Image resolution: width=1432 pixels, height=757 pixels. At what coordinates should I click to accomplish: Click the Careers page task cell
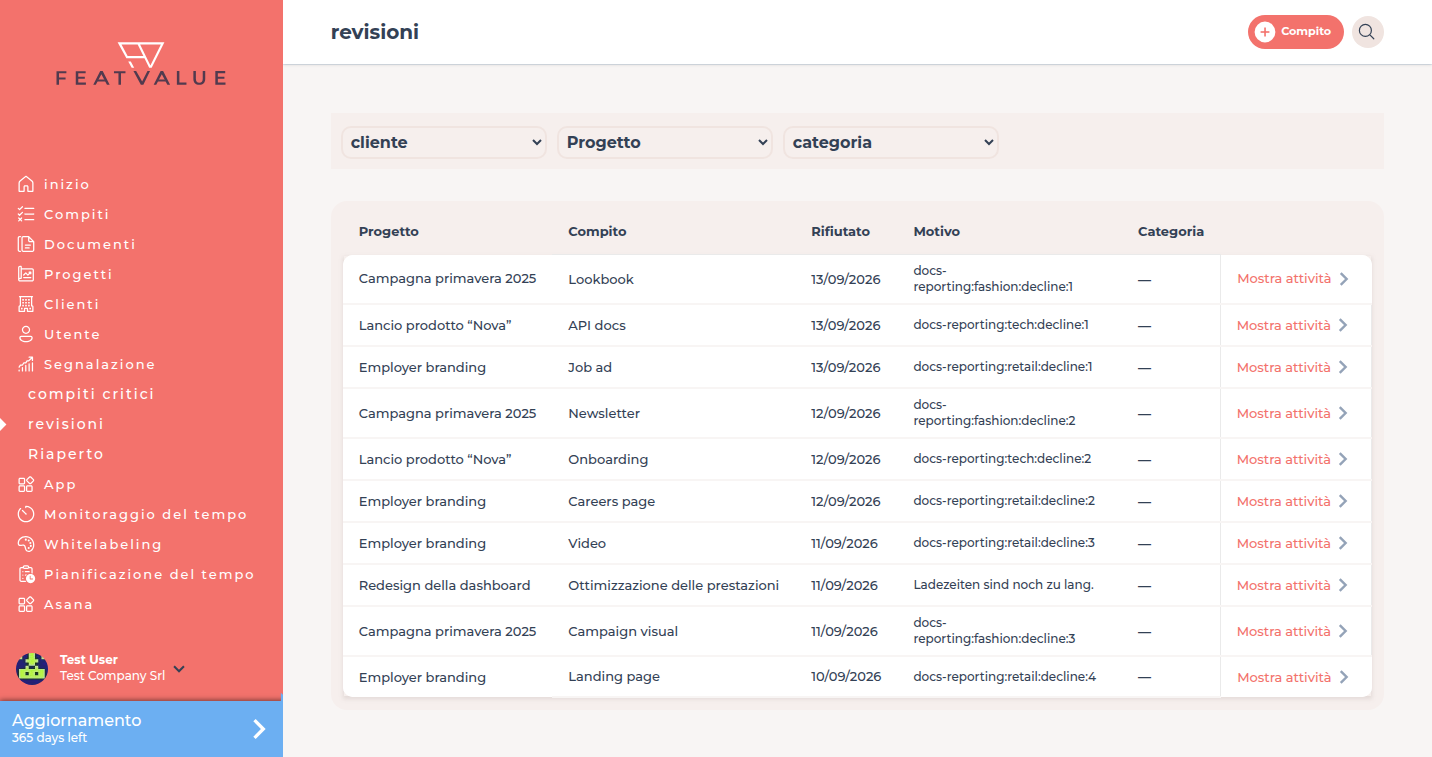coord(612,501)
